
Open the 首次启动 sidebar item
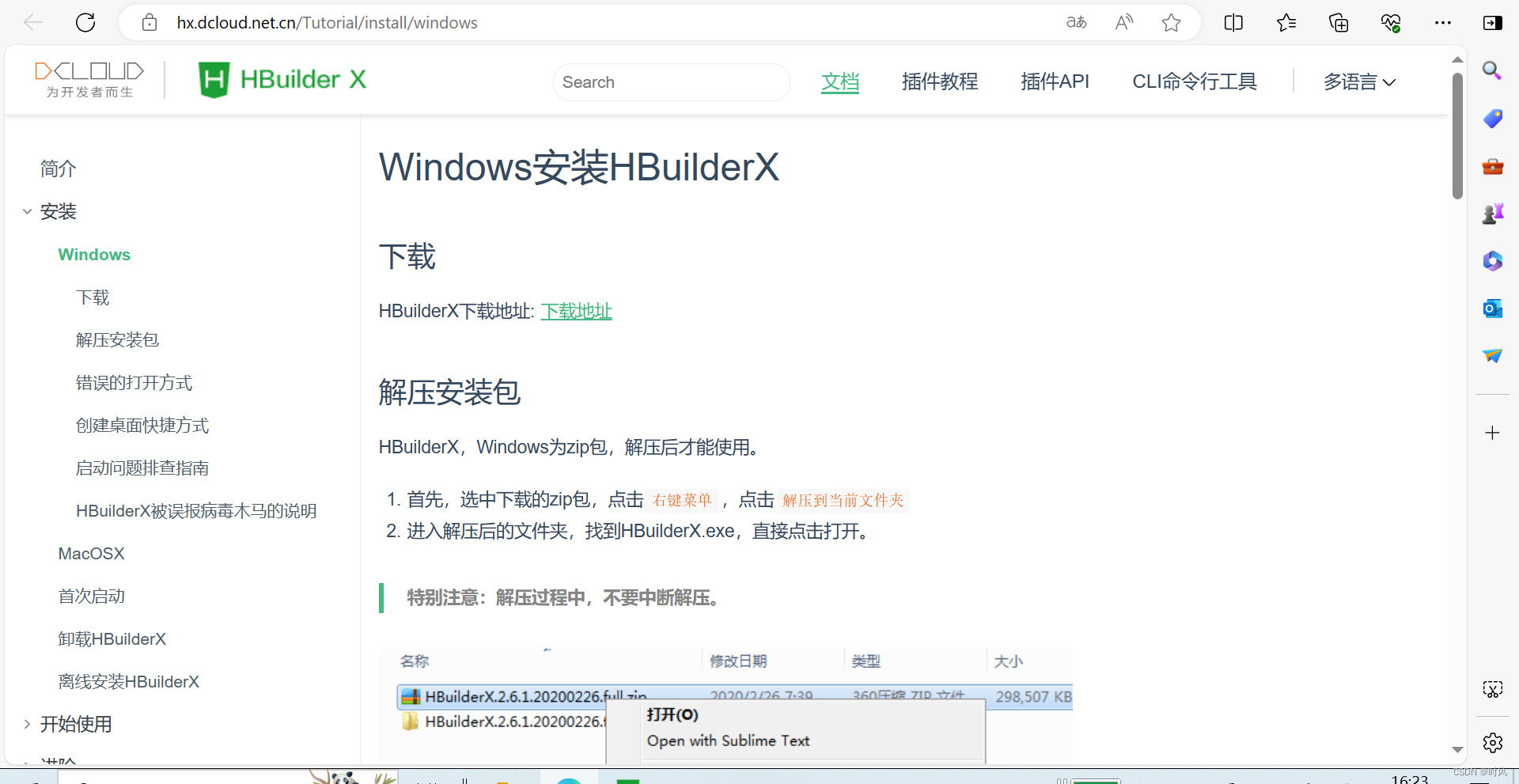[x=92, y=597]
